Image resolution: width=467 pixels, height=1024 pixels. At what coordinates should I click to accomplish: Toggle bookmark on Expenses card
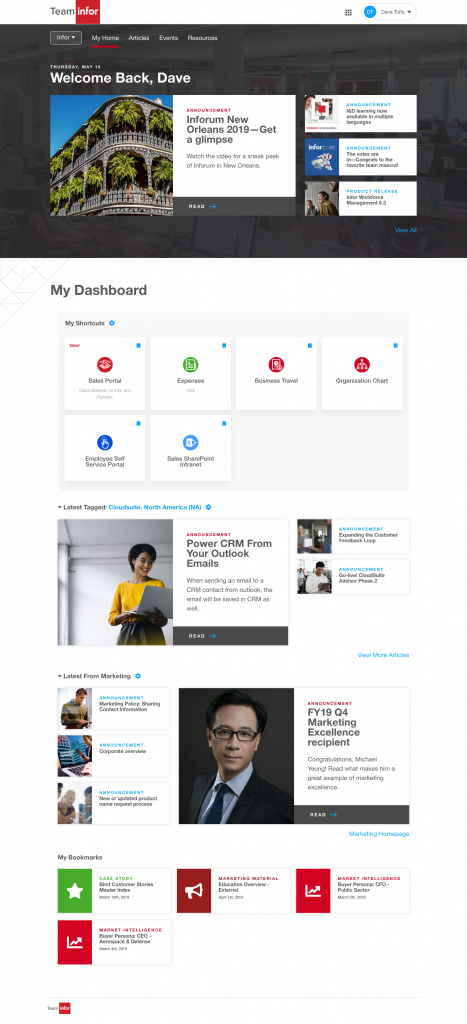click(x=224, y=345)
